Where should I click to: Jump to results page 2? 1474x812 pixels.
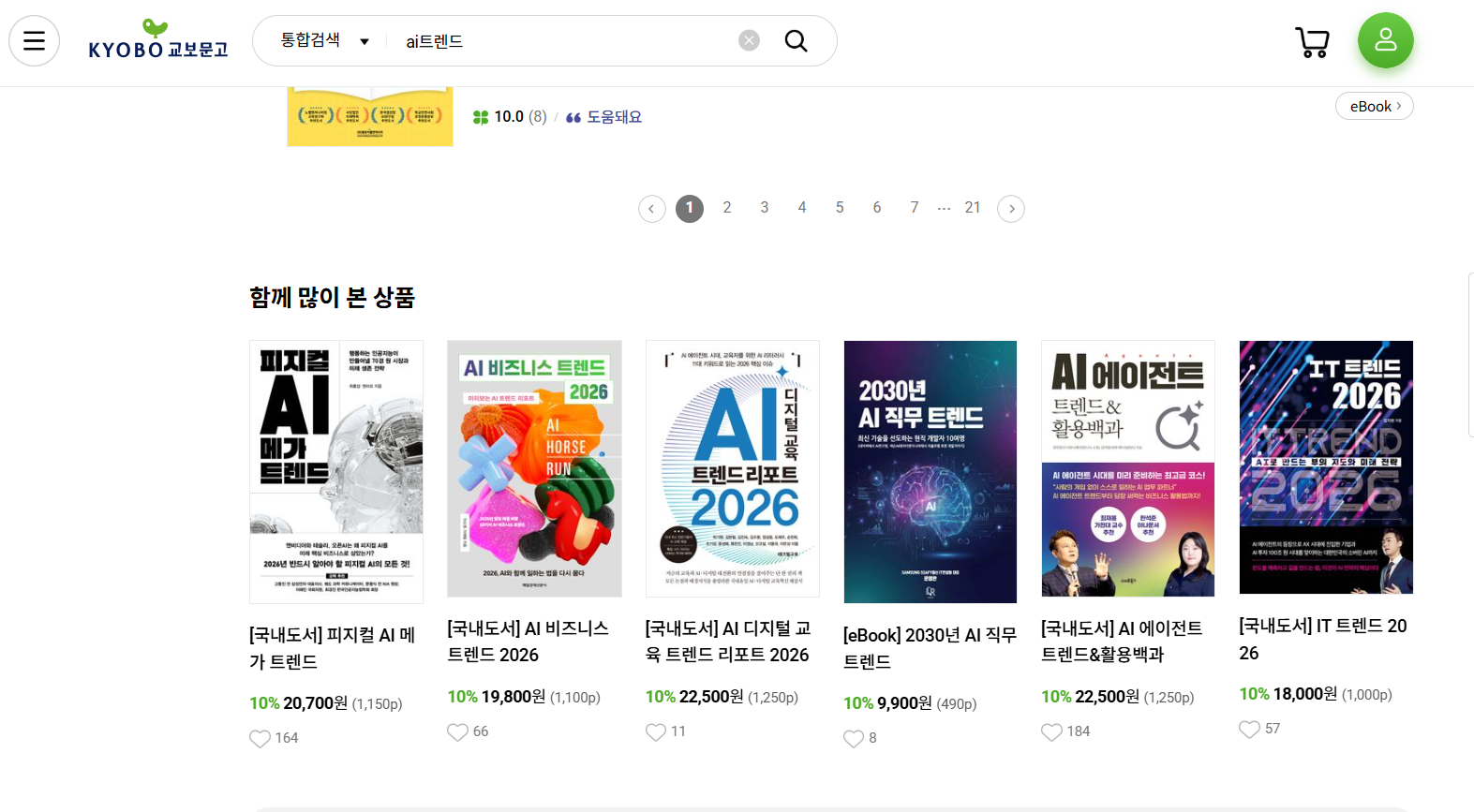(x=727, y=208)
